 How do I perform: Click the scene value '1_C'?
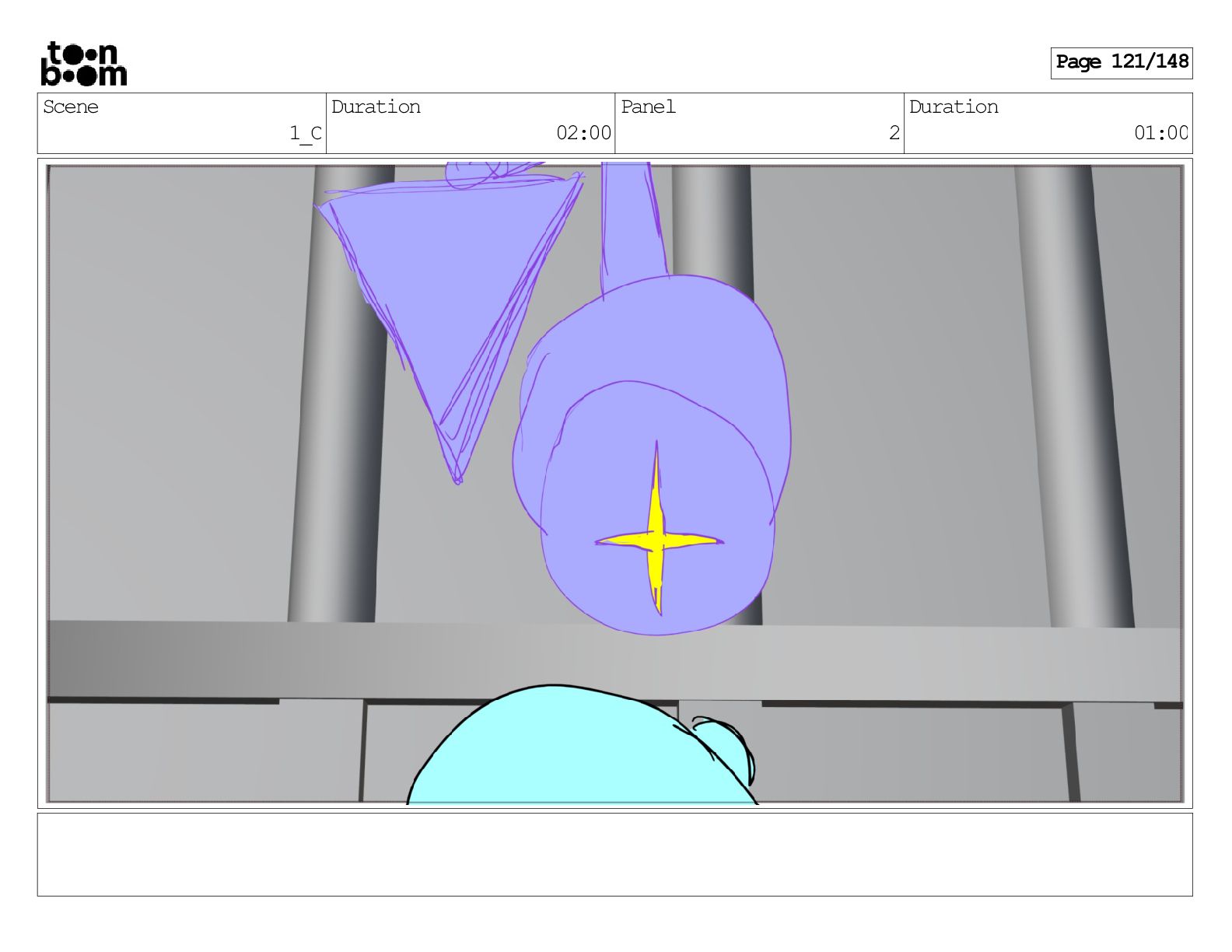305,134
